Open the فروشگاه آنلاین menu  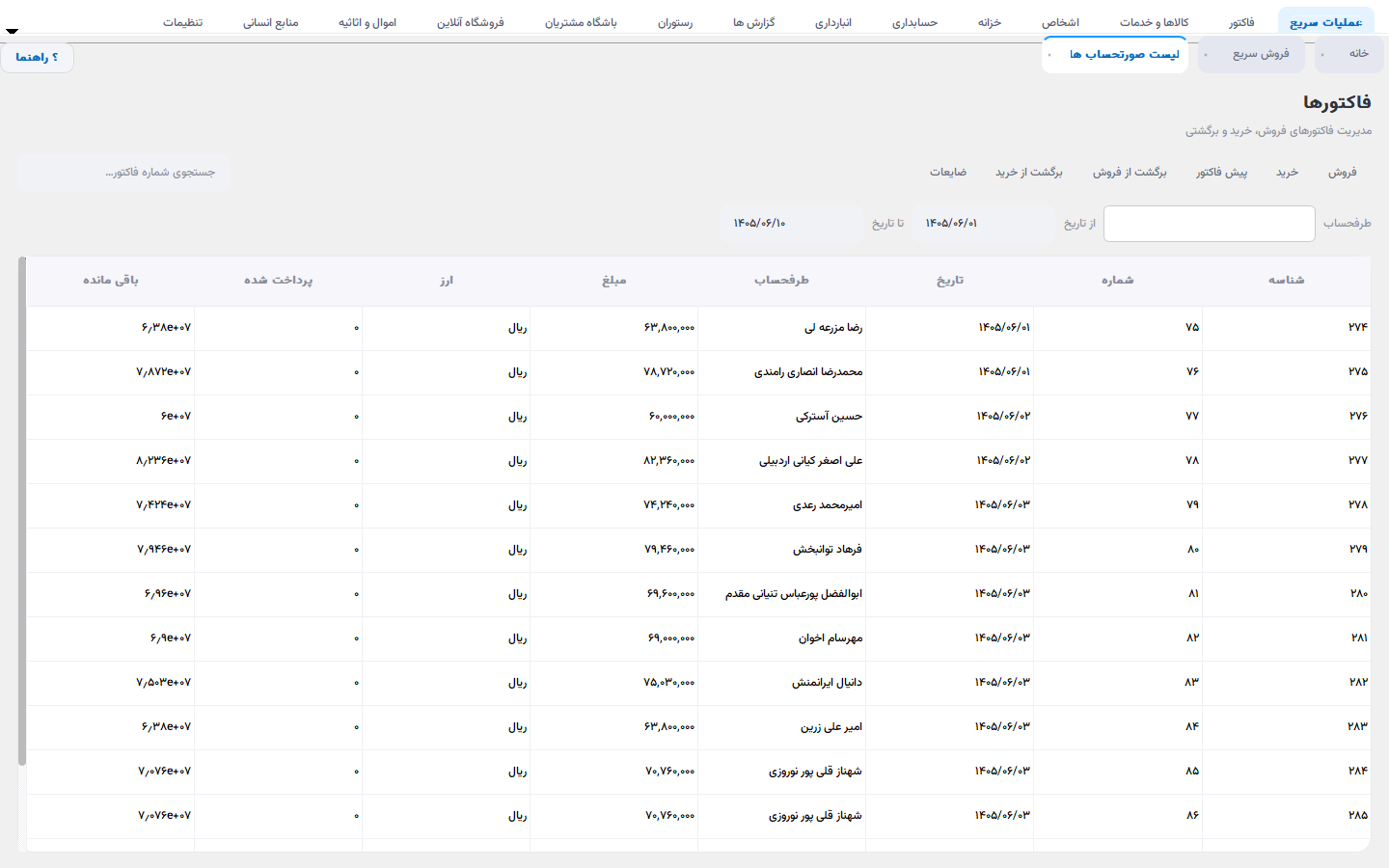pyautogui.click(x=470, y=22)
